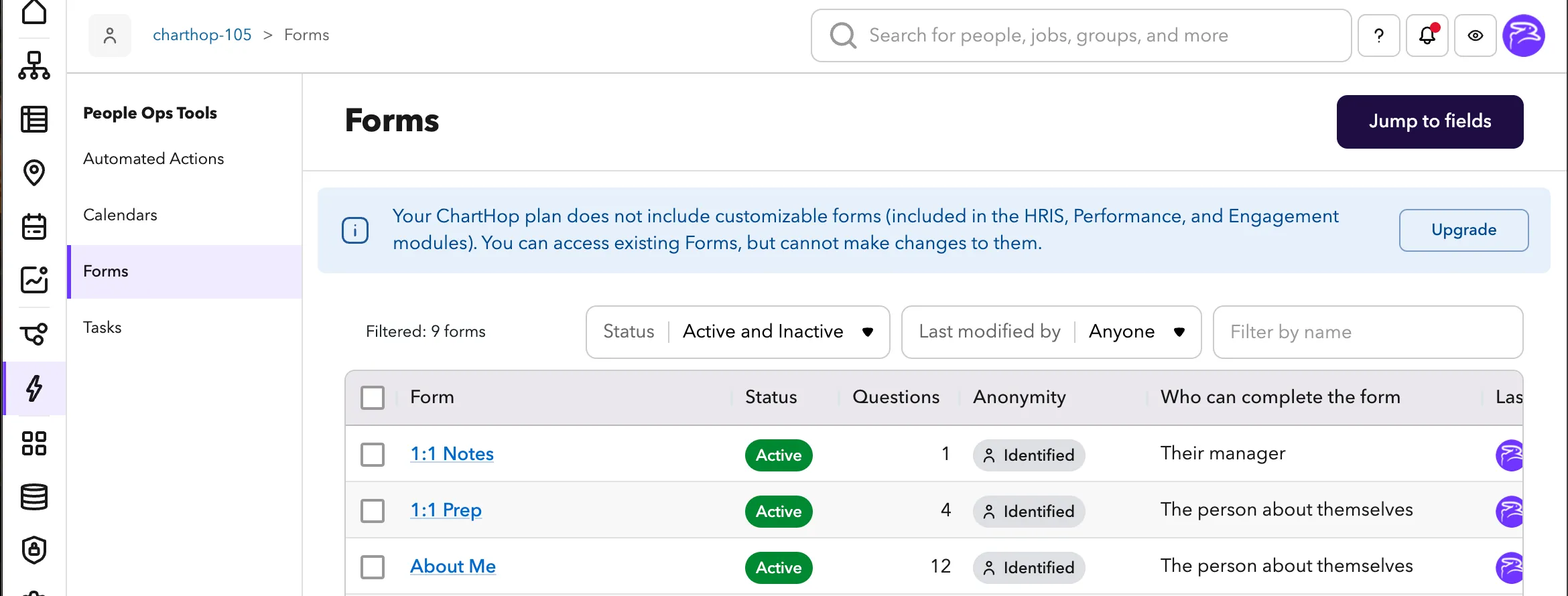Select all forms with the header checkbox

coord(373,398)
